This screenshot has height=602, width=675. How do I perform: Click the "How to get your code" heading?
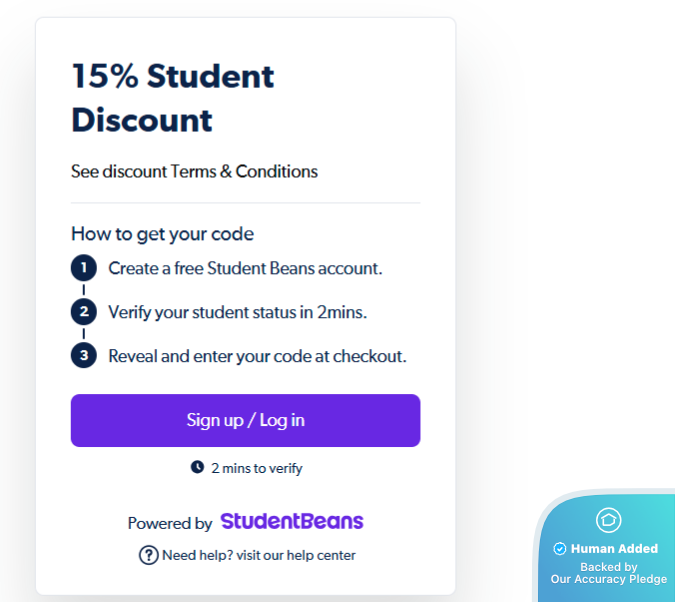[162, 234]
